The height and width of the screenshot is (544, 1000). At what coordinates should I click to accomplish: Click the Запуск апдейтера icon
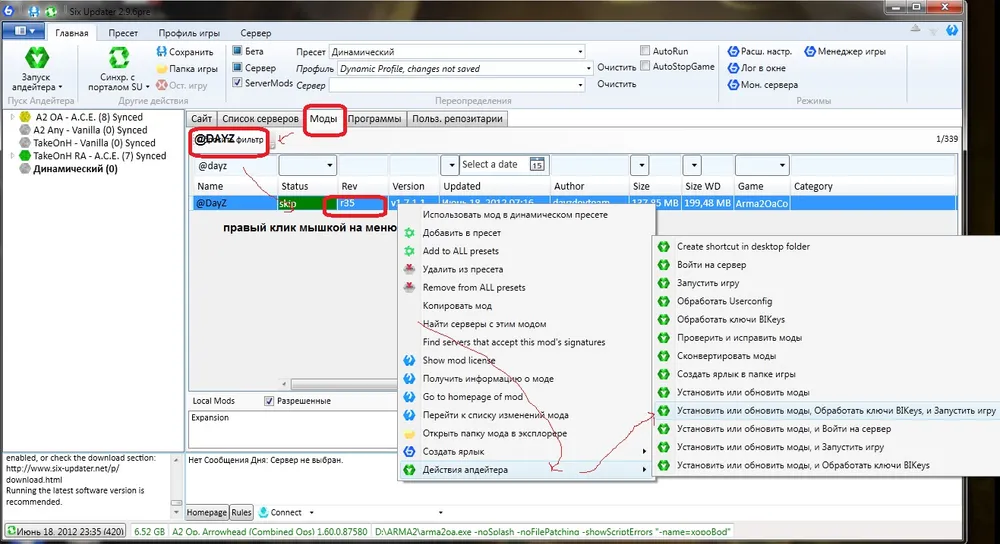(36, 58)
